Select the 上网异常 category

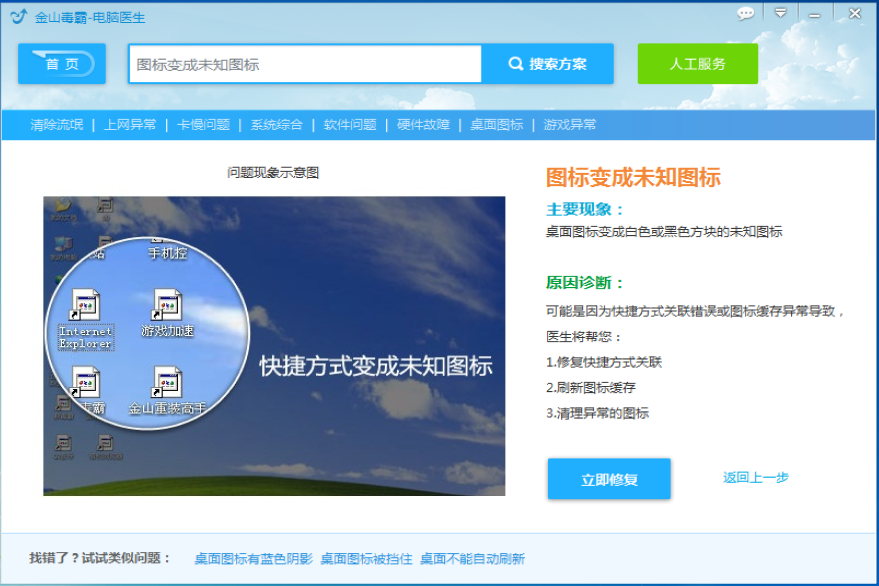click(x=130, y=124)
